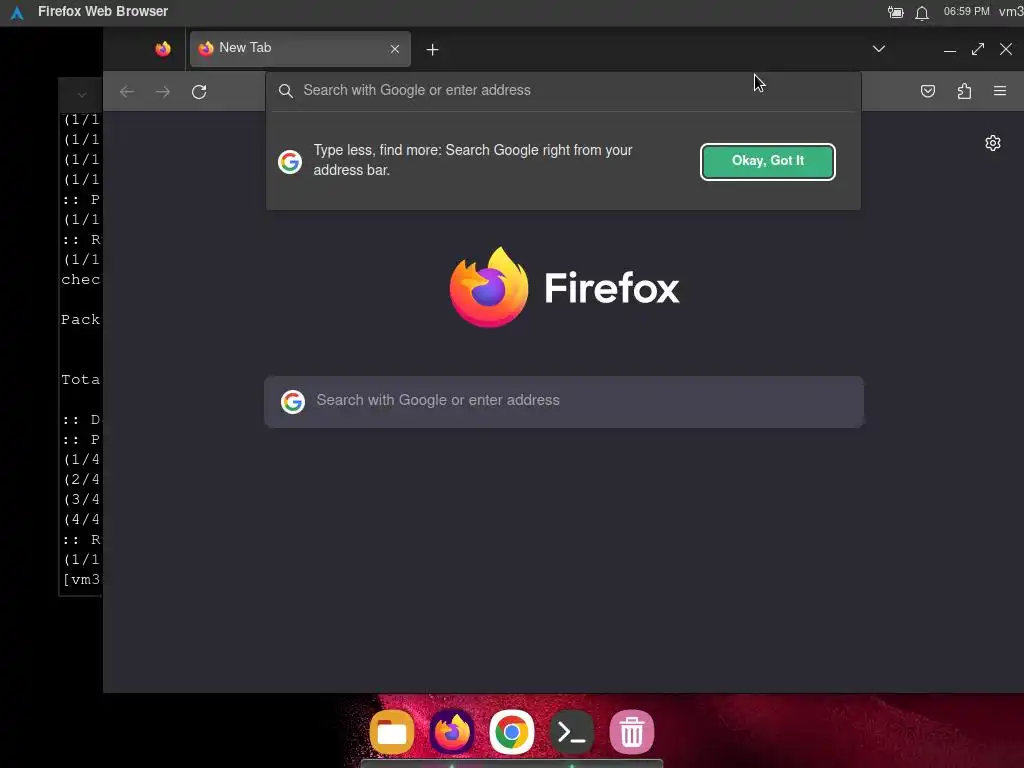
Task: Open new tab personalize gear icon
Action: click(993, 143)
